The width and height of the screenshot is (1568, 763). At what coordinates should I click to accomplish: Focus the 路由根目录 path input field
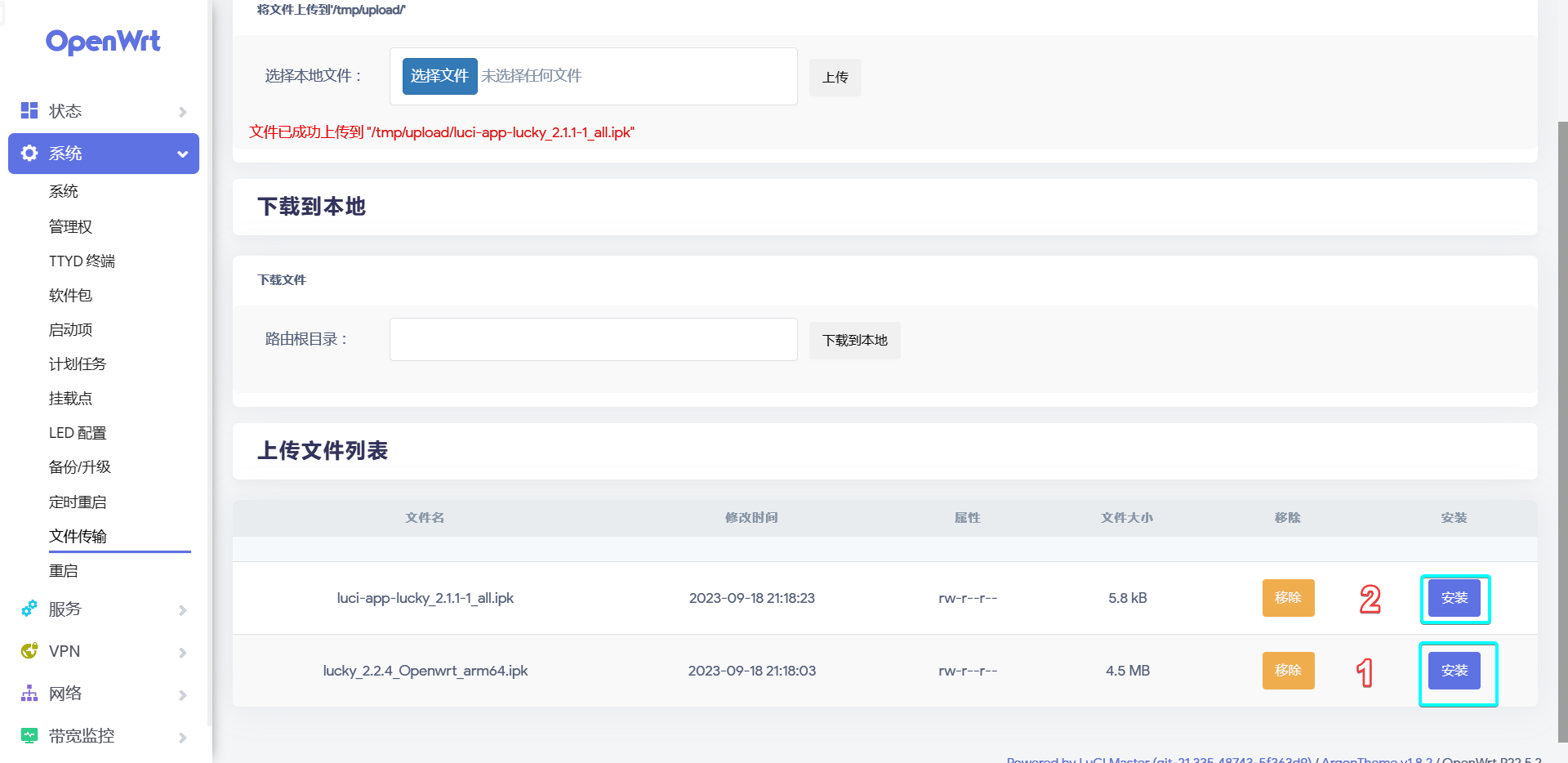(593, 339)
